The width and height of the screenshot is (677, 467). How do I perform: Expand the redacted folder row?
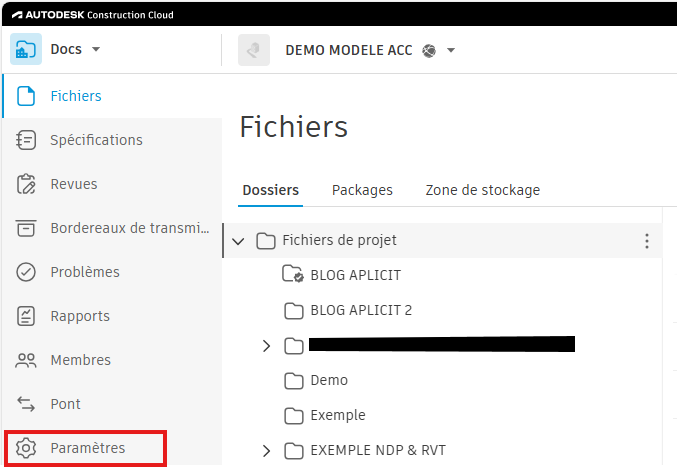click(x=266, y=346)
